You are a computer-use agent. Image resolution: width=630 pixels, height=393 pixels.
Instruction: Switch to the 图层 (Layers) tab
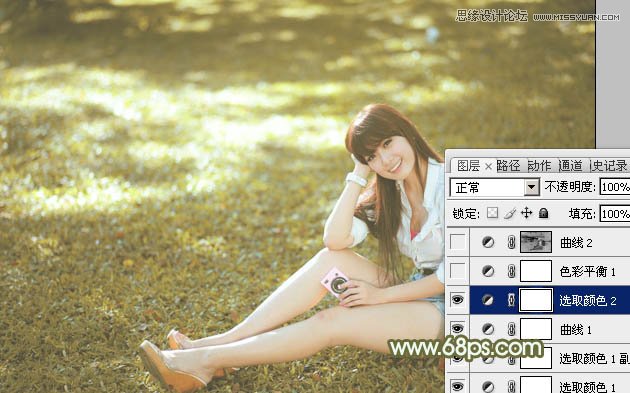coord(468,166)
